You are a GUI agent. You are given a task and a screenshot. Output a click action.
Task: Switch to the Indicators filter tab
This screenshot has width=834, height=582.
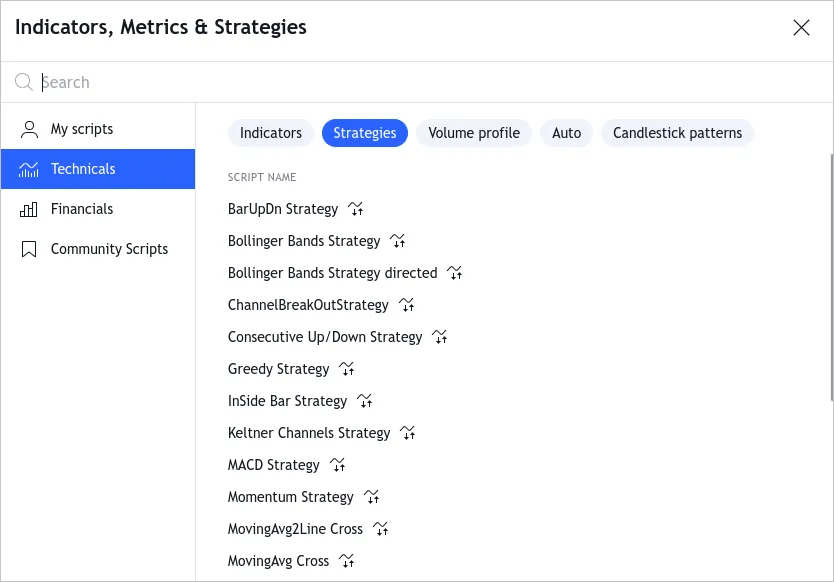point(271,132)
